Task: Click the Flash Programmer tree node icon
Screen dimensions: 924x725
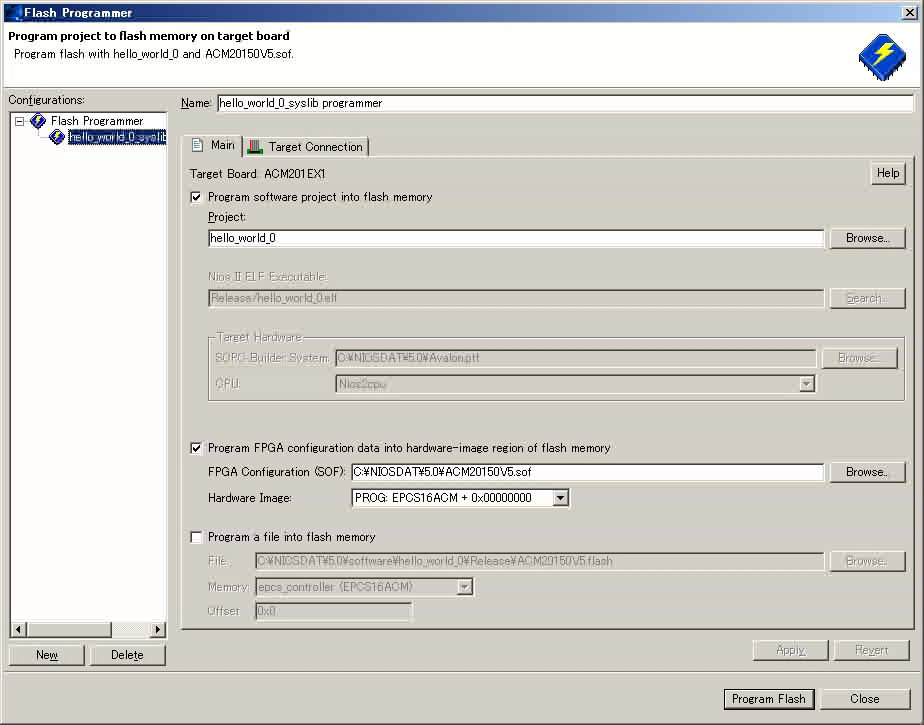Action: (x=39, y=121)
